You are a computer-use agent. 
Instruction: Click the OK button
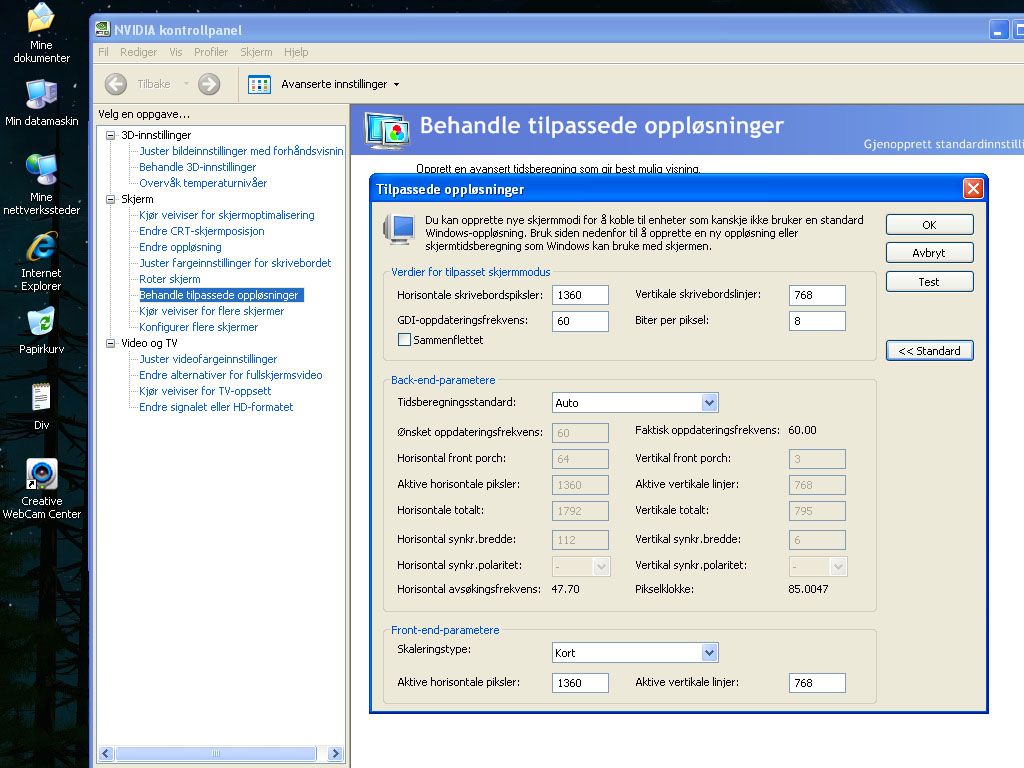tap(929, 225)
